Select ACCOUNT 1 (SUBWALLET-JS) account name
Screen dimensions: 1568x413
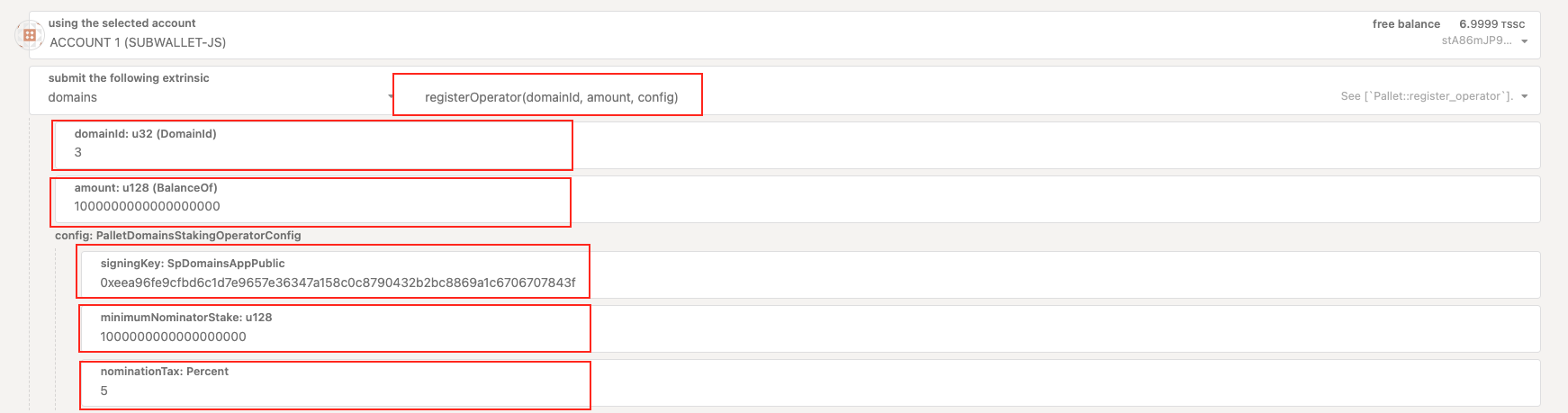(x=138, y=42)
